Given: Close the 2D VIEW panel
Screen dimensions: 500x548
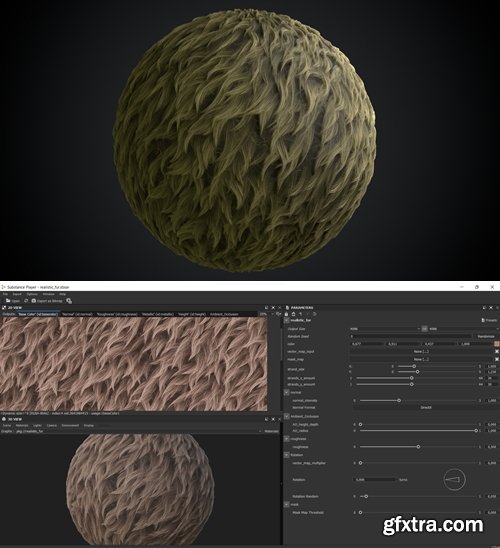Looking at the screenshot, I should [x=279, y=308].
